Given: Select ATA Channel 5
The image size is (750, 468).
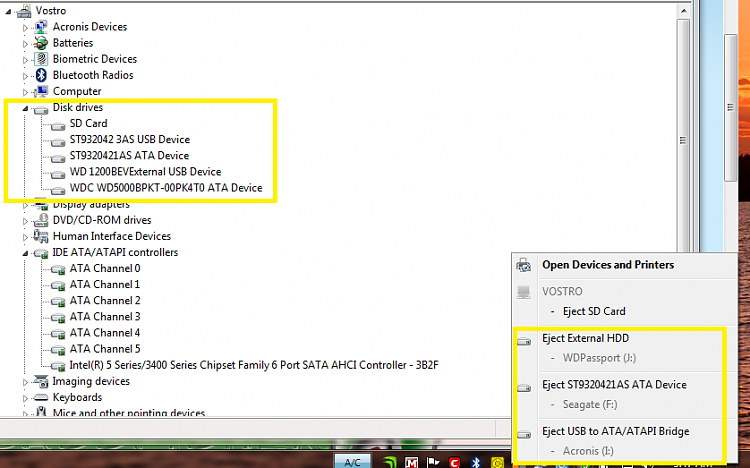Looking at the screenshot, I should (x=105, y=349).
